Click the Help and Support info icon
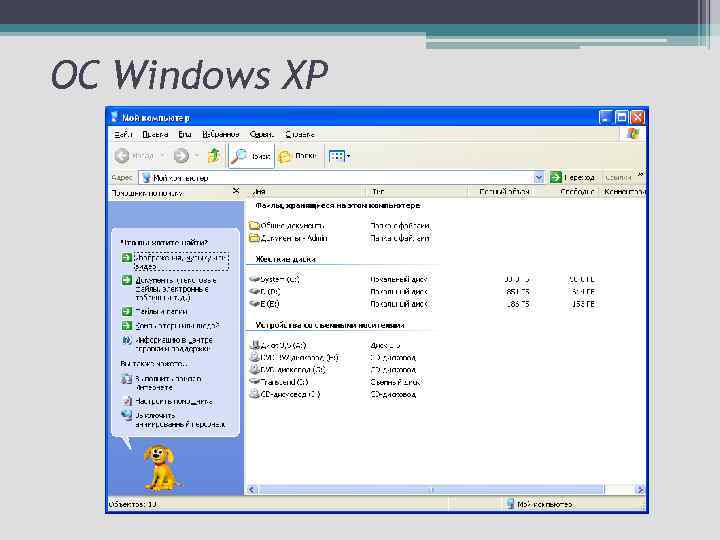The image size is (720, 540). pyautogui.click(x=127, y=340)
